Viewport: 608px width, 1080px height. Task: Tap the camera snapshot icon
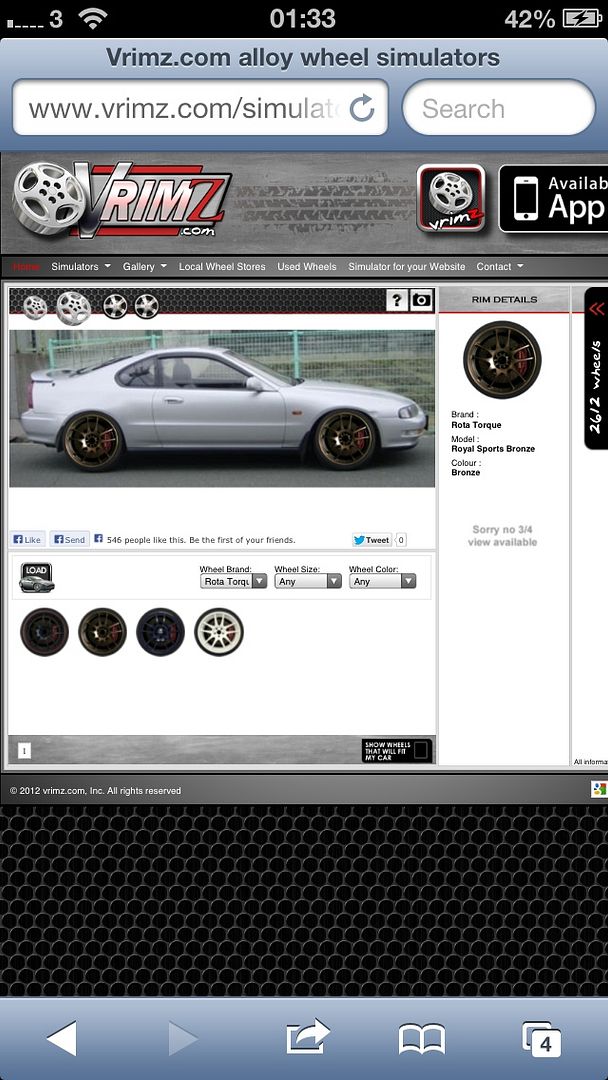(421, 300)
